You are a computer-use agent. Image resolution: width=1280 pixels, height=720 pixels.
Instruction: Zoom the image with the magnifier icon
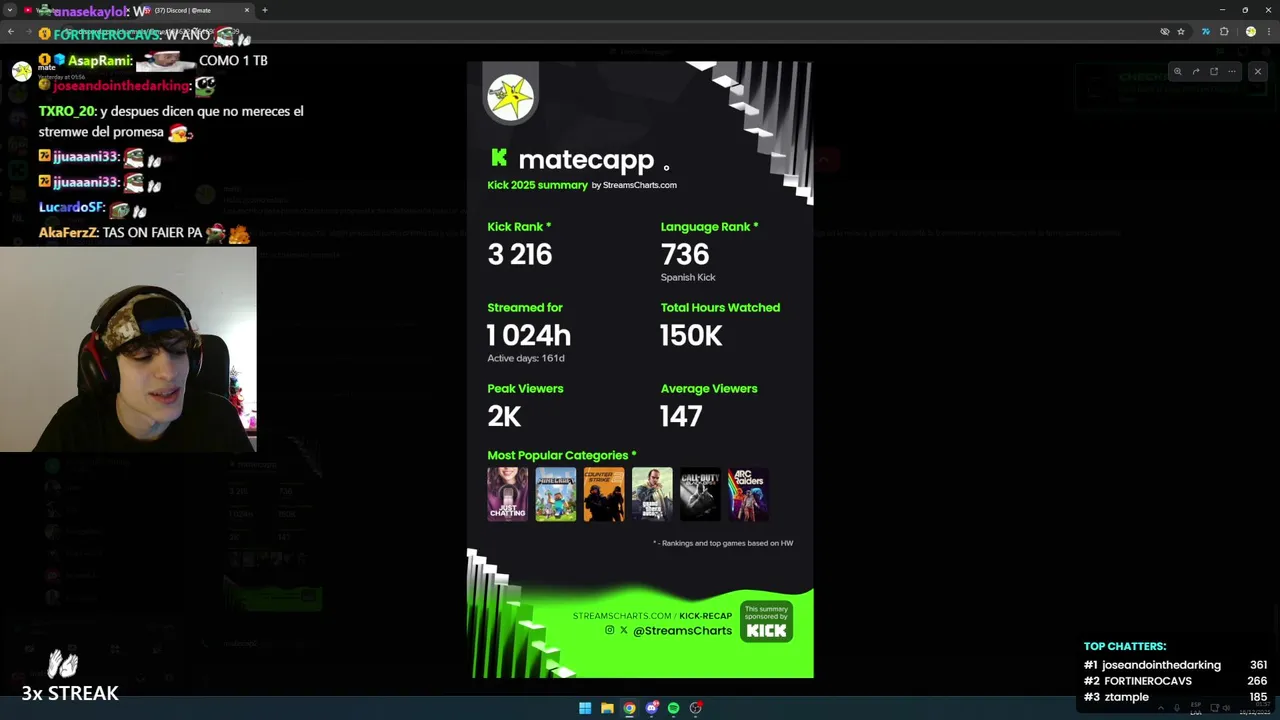(x=1177, y=71)
